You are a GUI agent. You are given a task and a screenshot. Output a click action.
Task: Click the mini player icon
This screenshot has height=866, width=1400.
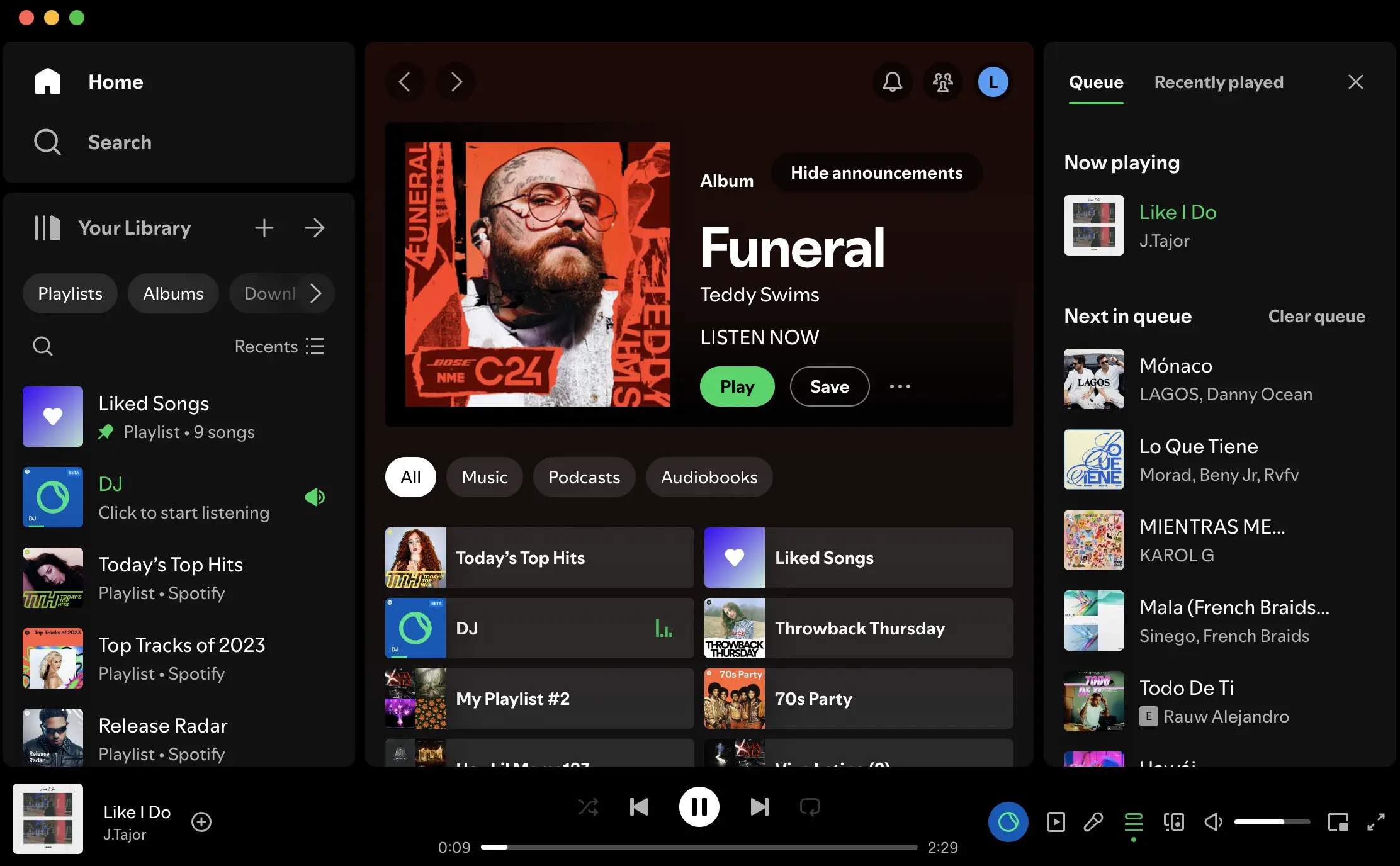1338,822
